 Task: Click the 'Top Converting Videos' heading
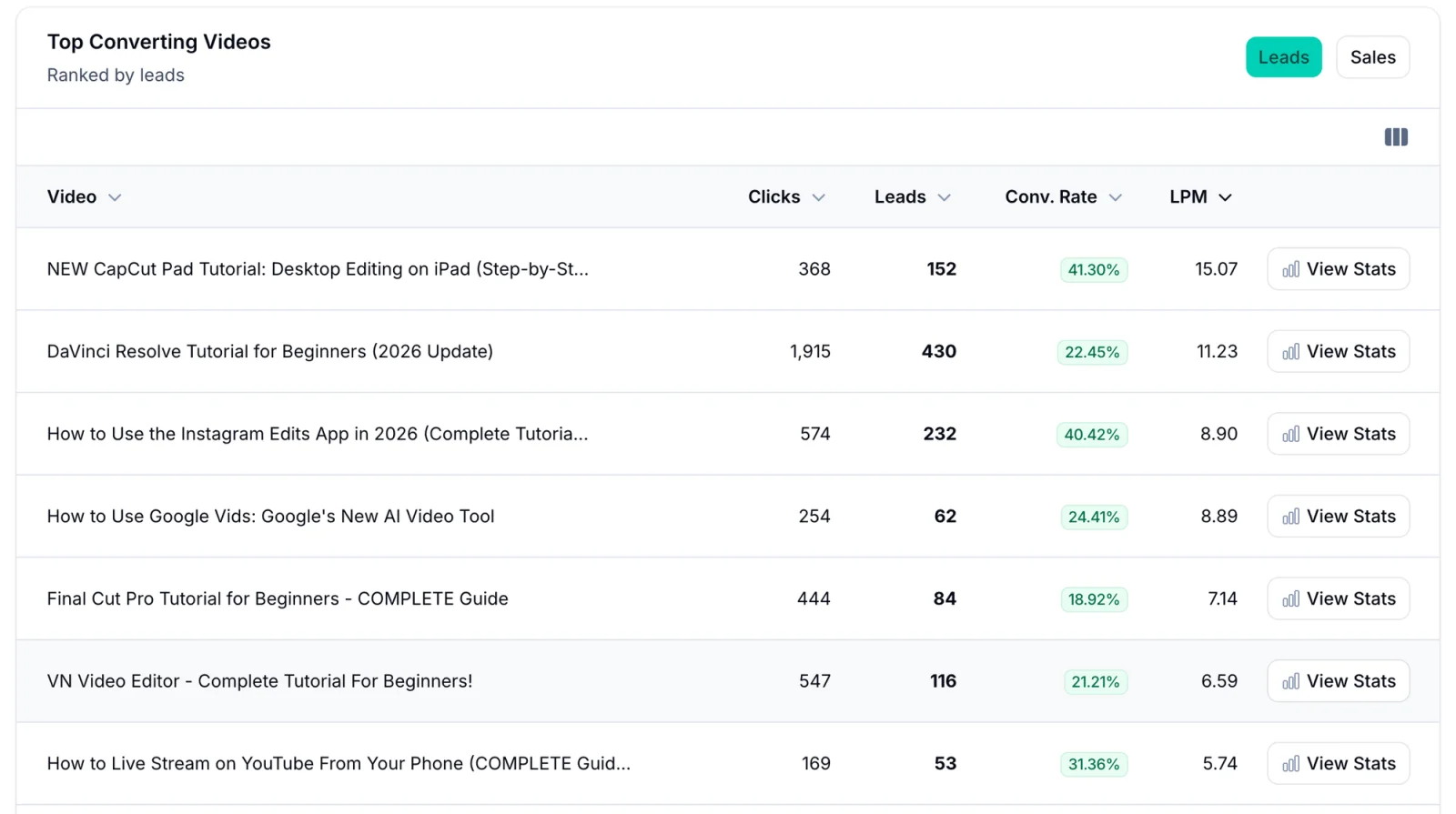pos(159,42)
